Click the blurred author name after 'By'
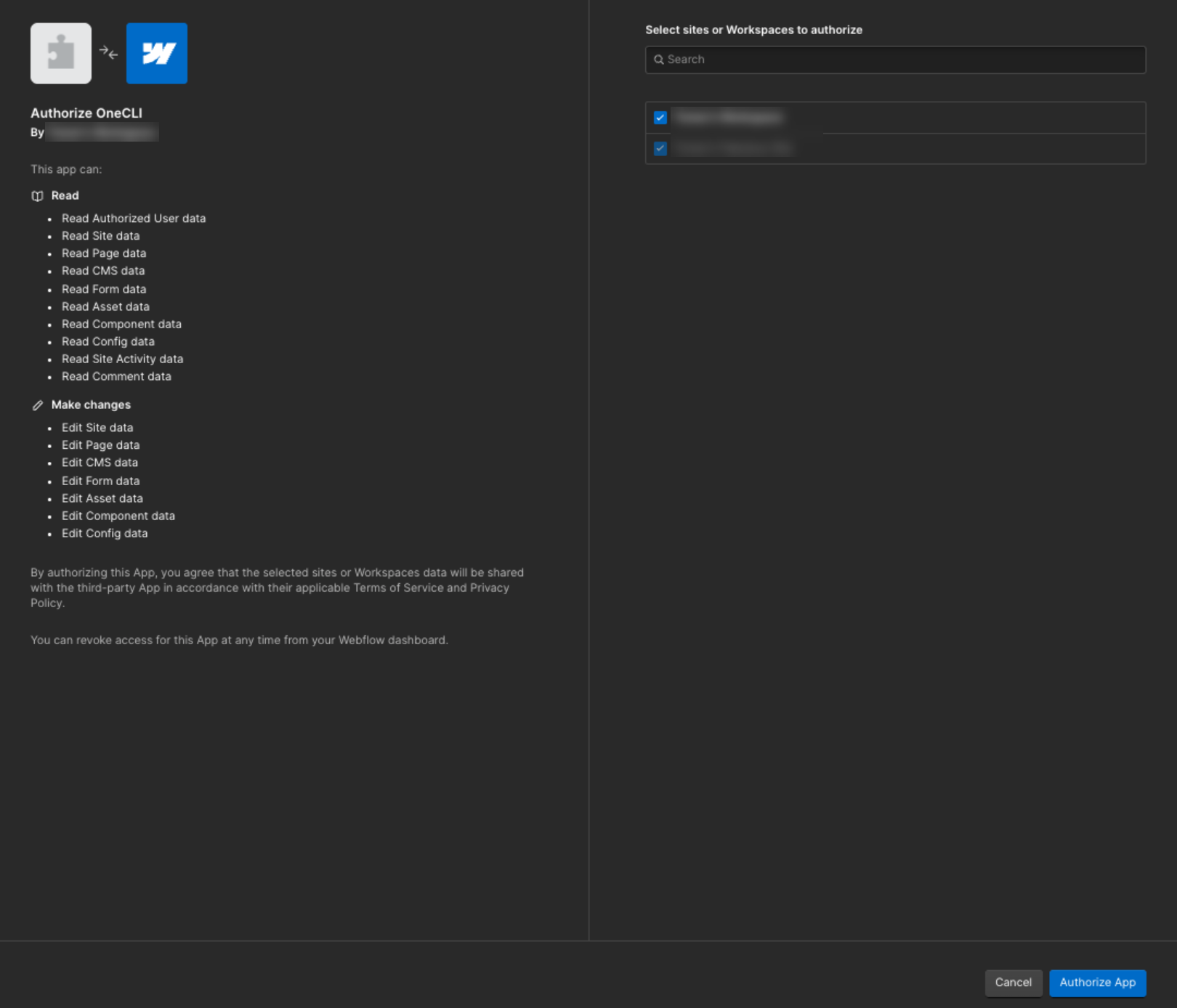 coord(102,132)
